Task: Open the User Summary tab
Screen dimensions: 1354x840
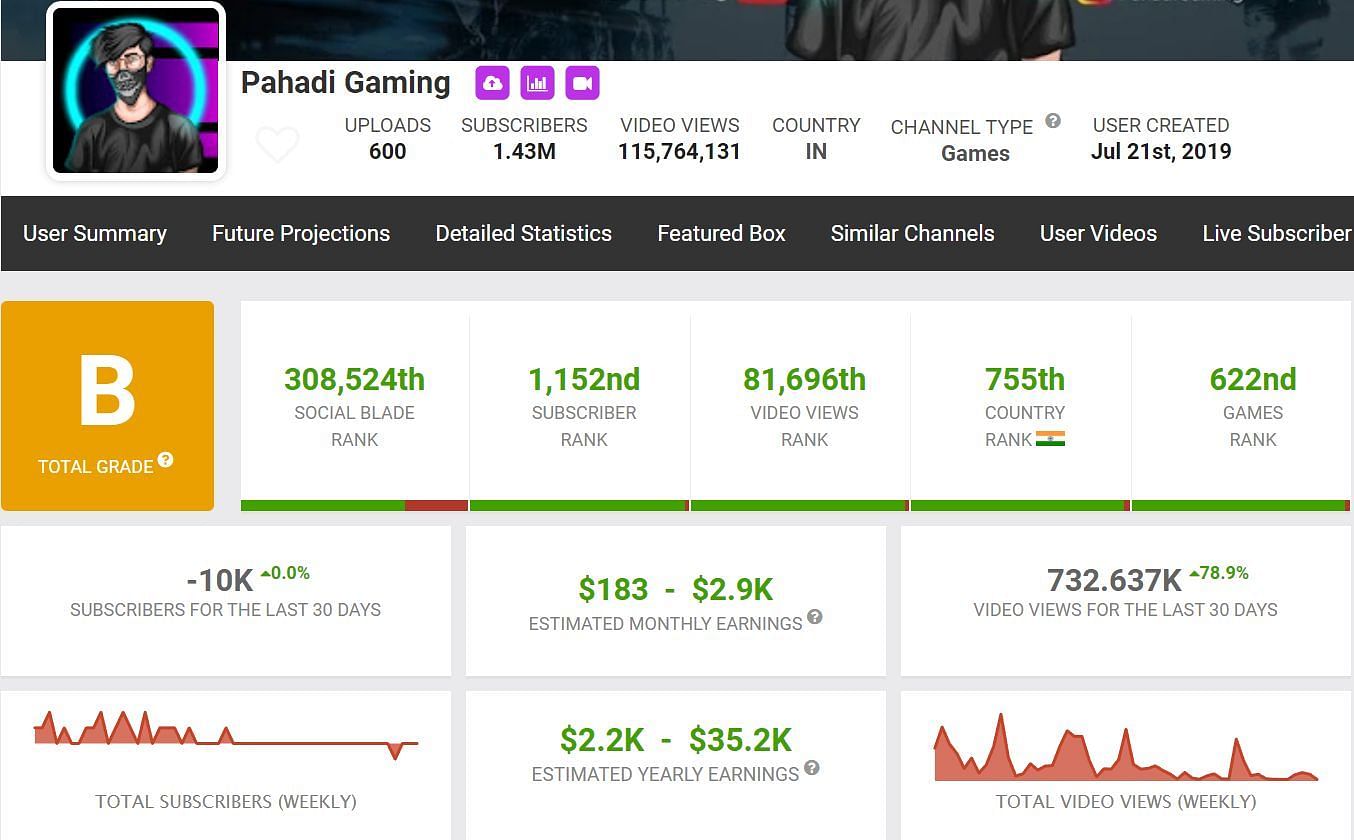Action: [95, 234]
